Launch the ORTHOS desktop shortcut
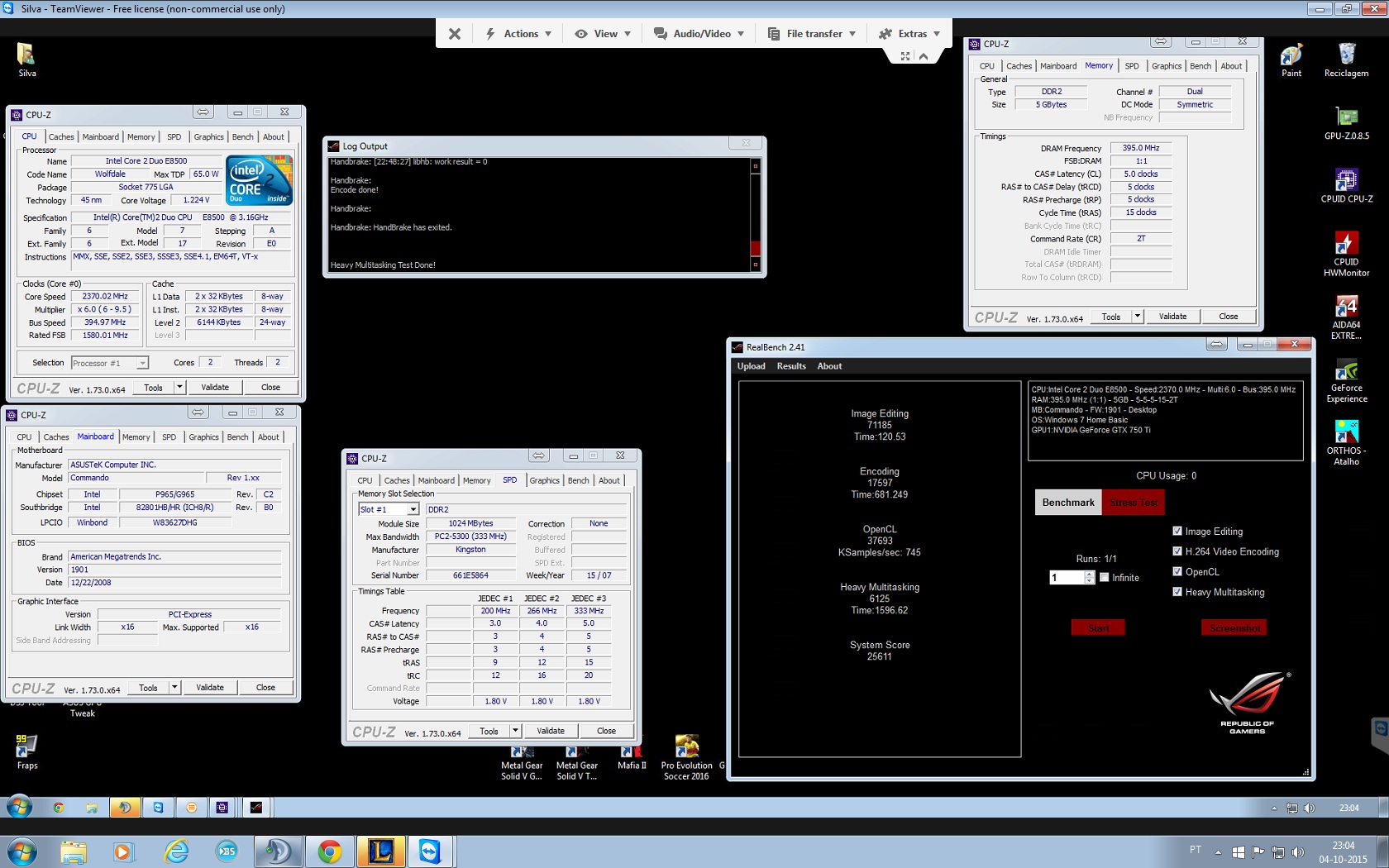Screen dimensions: 1389x868 click(x=1346, y=443)
